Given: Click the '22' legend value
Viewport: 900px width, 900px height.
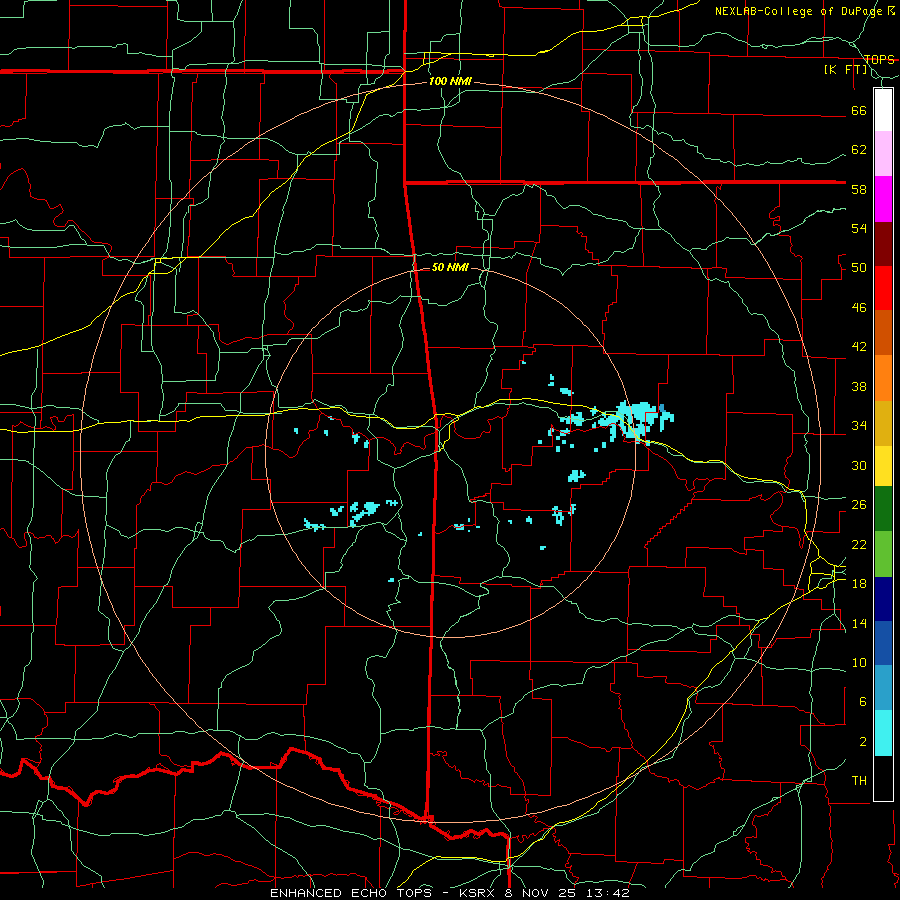Looking at the screenshot, I should 859,544.
